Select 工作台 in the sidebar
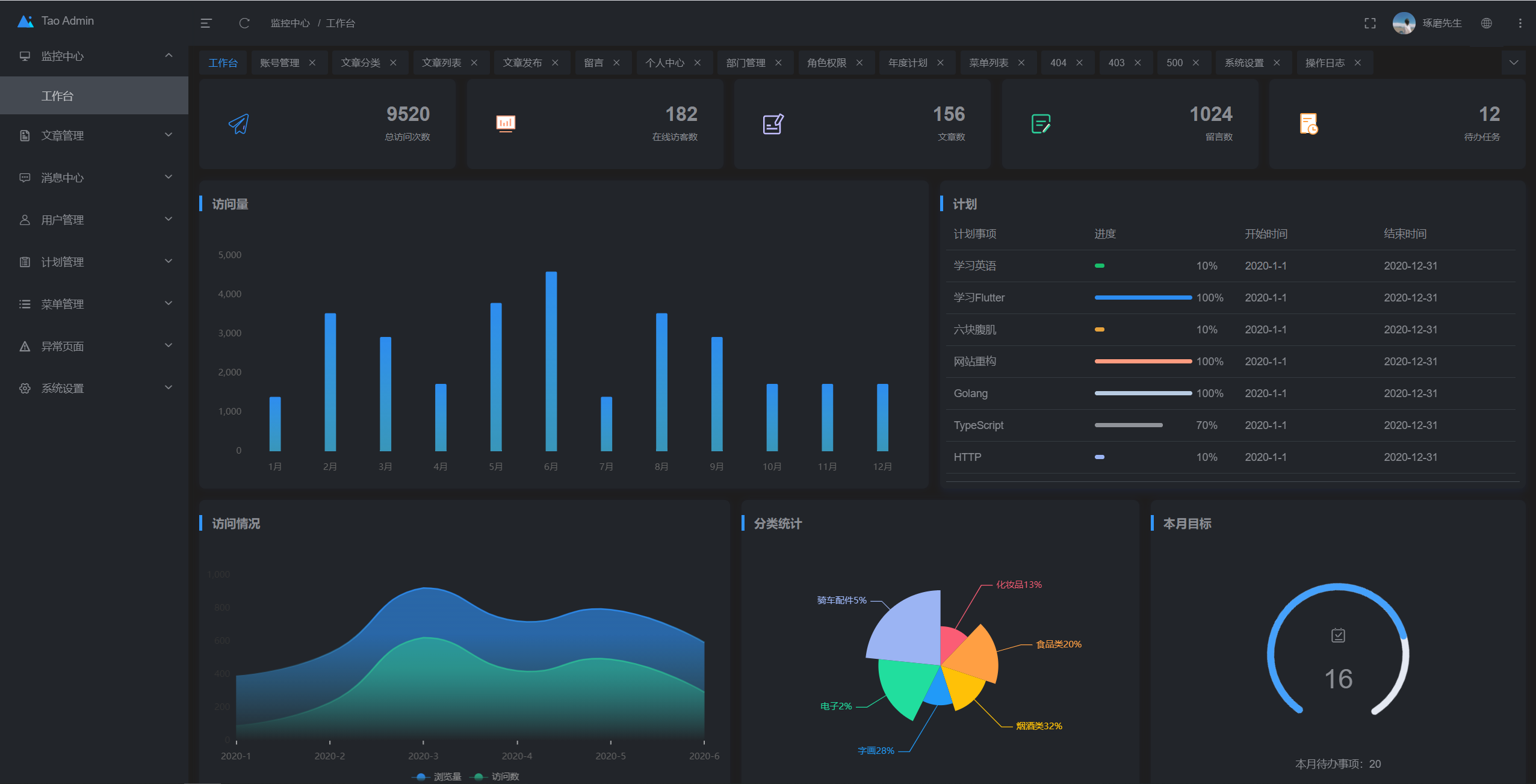This screenshot has height=784, width=1536. pos(58,96)
